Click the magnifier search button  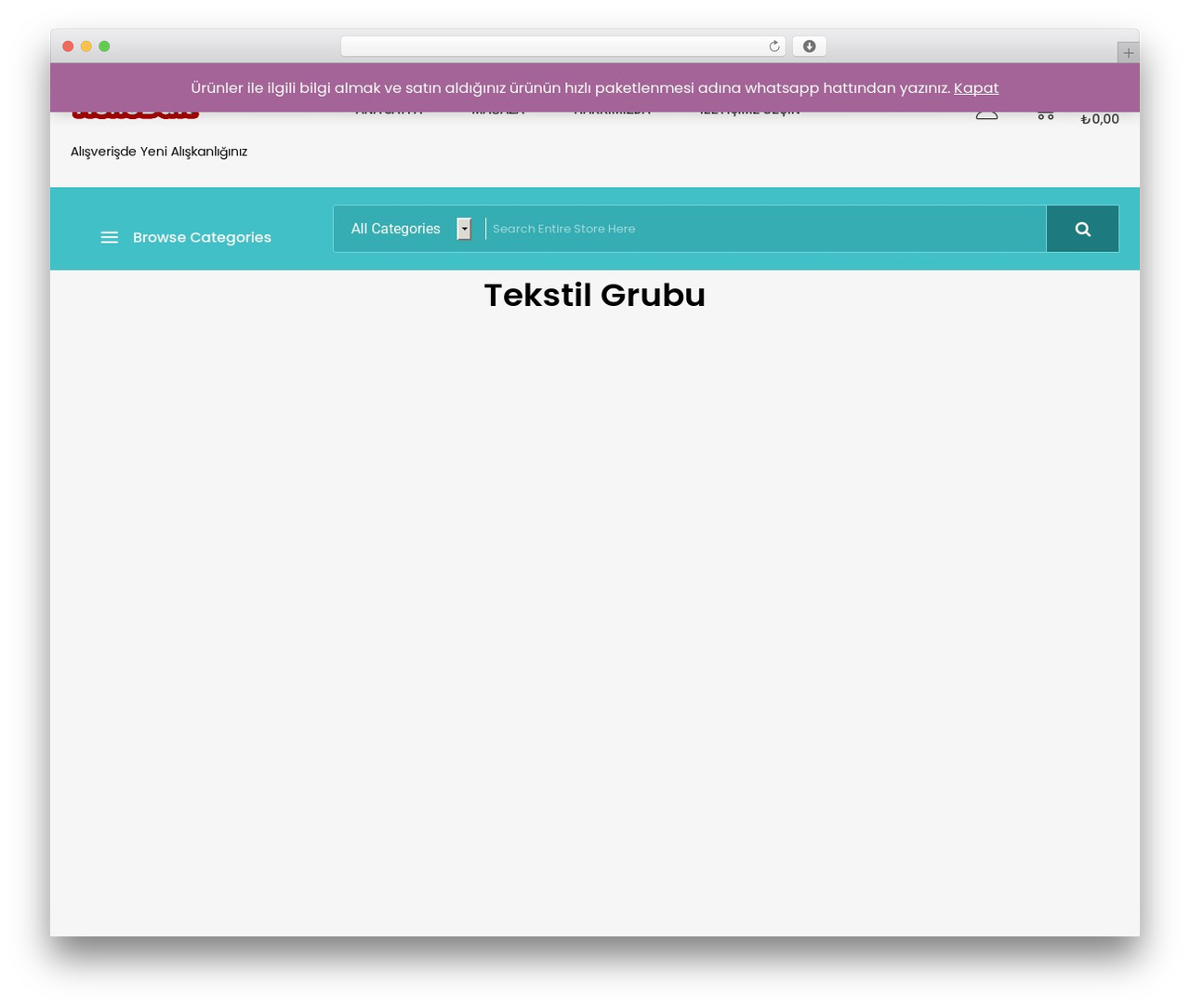(x=1082, y=229)
